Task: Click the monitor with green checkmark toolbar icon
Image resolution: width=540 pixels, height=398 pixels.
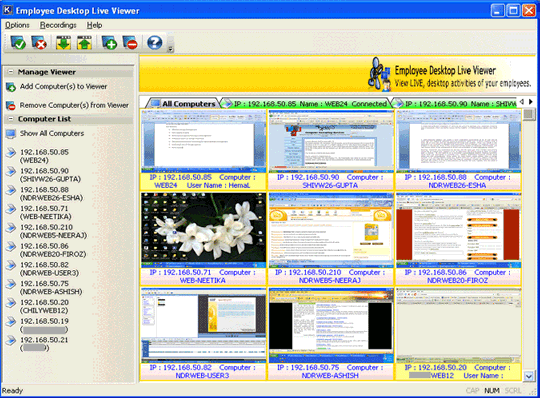Action: point(18,43)
